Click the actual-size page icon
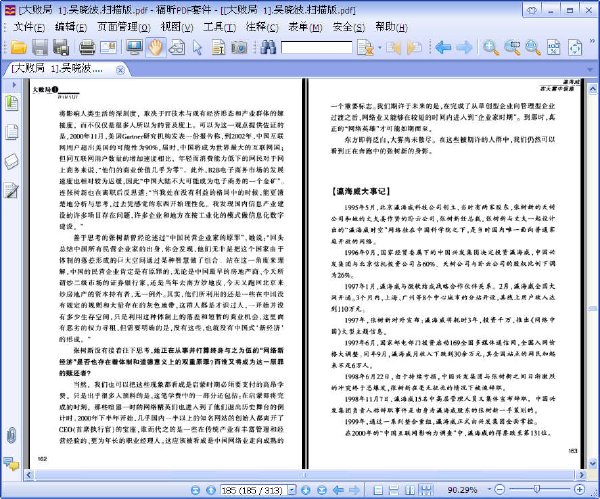600x499 pixels. coord(554,48)
